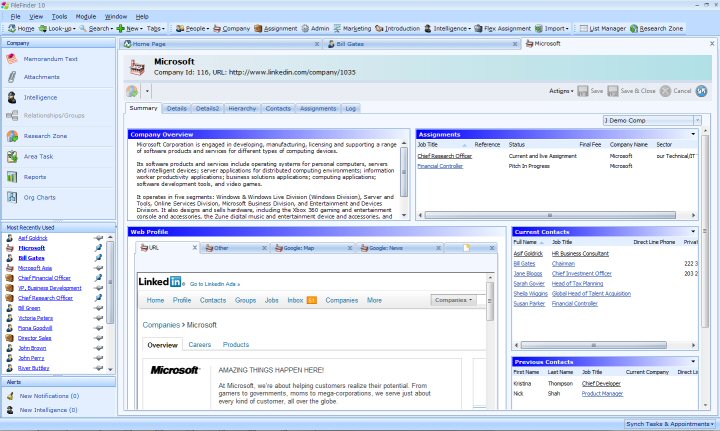Expand Synch Tasks & Appointments menu
Screen dimensions: 720x431
(x=670, y=424)
